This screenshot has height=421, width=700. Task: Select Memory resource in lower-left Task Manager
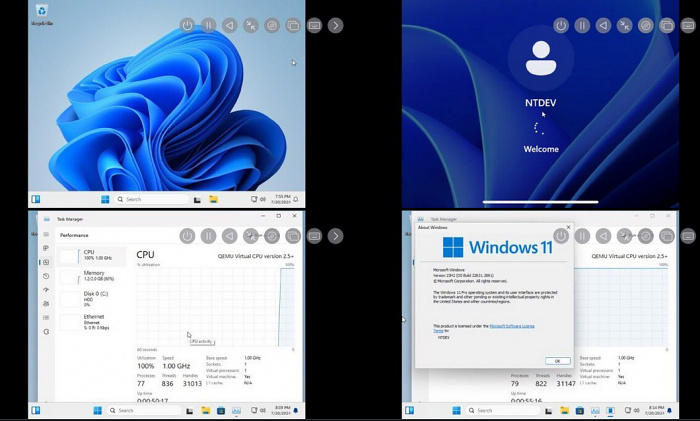click(92, 276)
